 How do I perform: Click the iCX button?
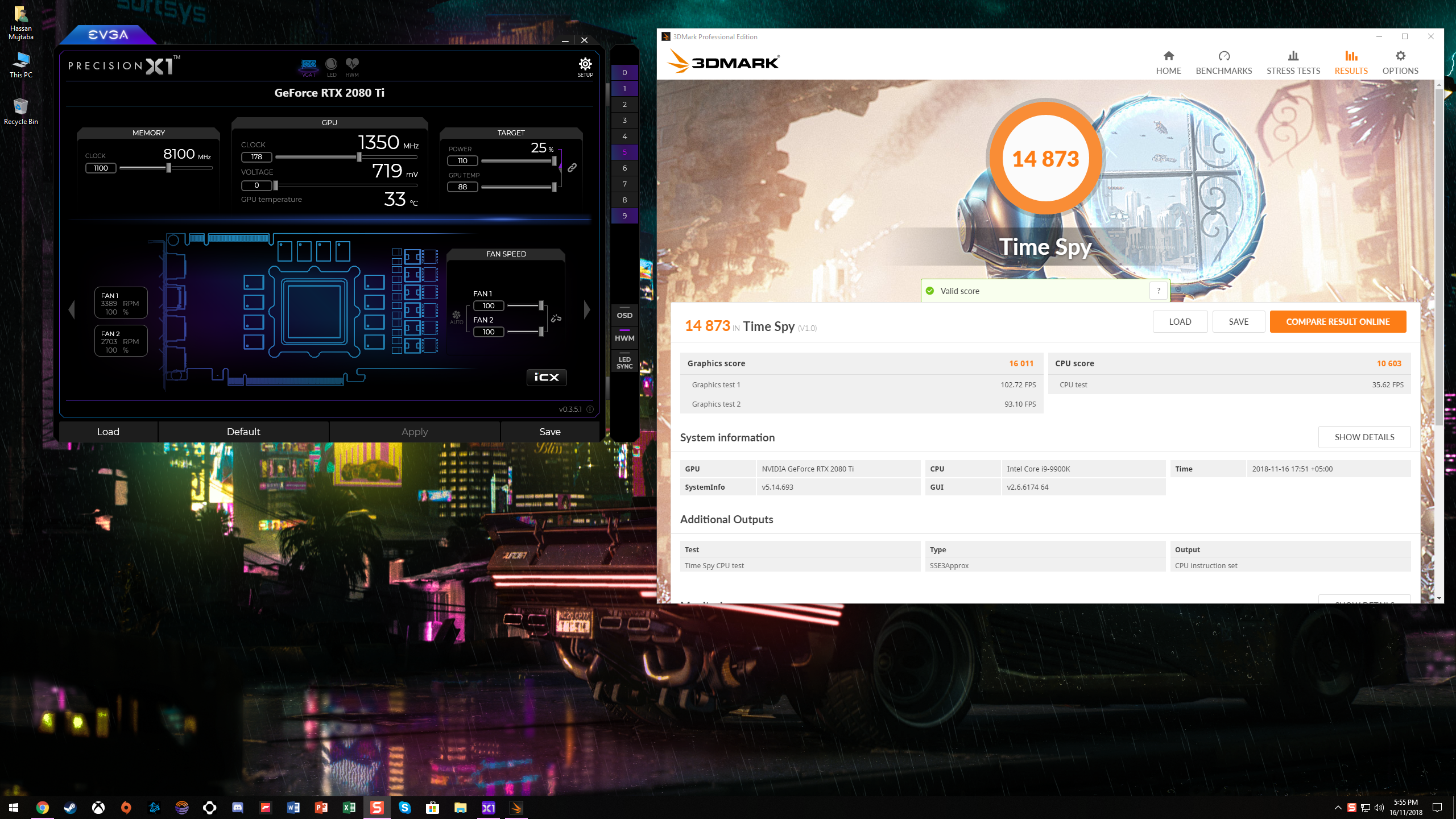coord(547,377)
